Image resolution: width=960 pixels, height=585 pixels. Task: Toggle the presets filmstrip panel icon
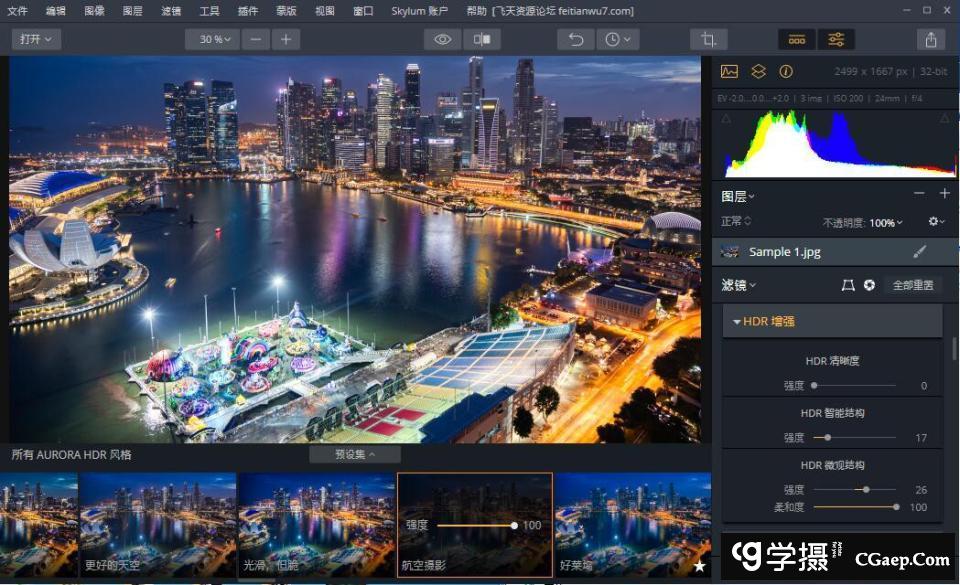click(797, 39)
